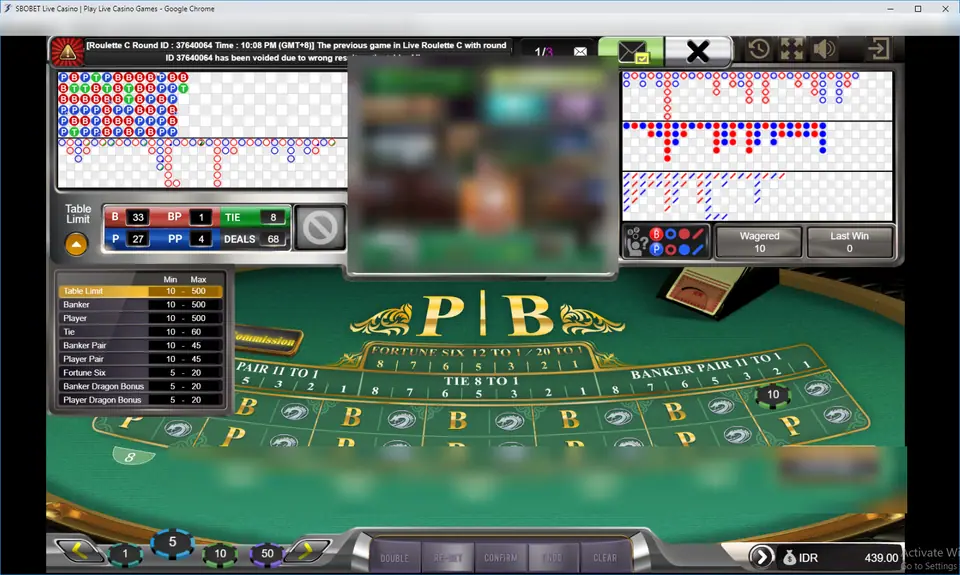The image size is (960, 575).
Task: Click the Last Win panel
Action: [x=849, y=242]
